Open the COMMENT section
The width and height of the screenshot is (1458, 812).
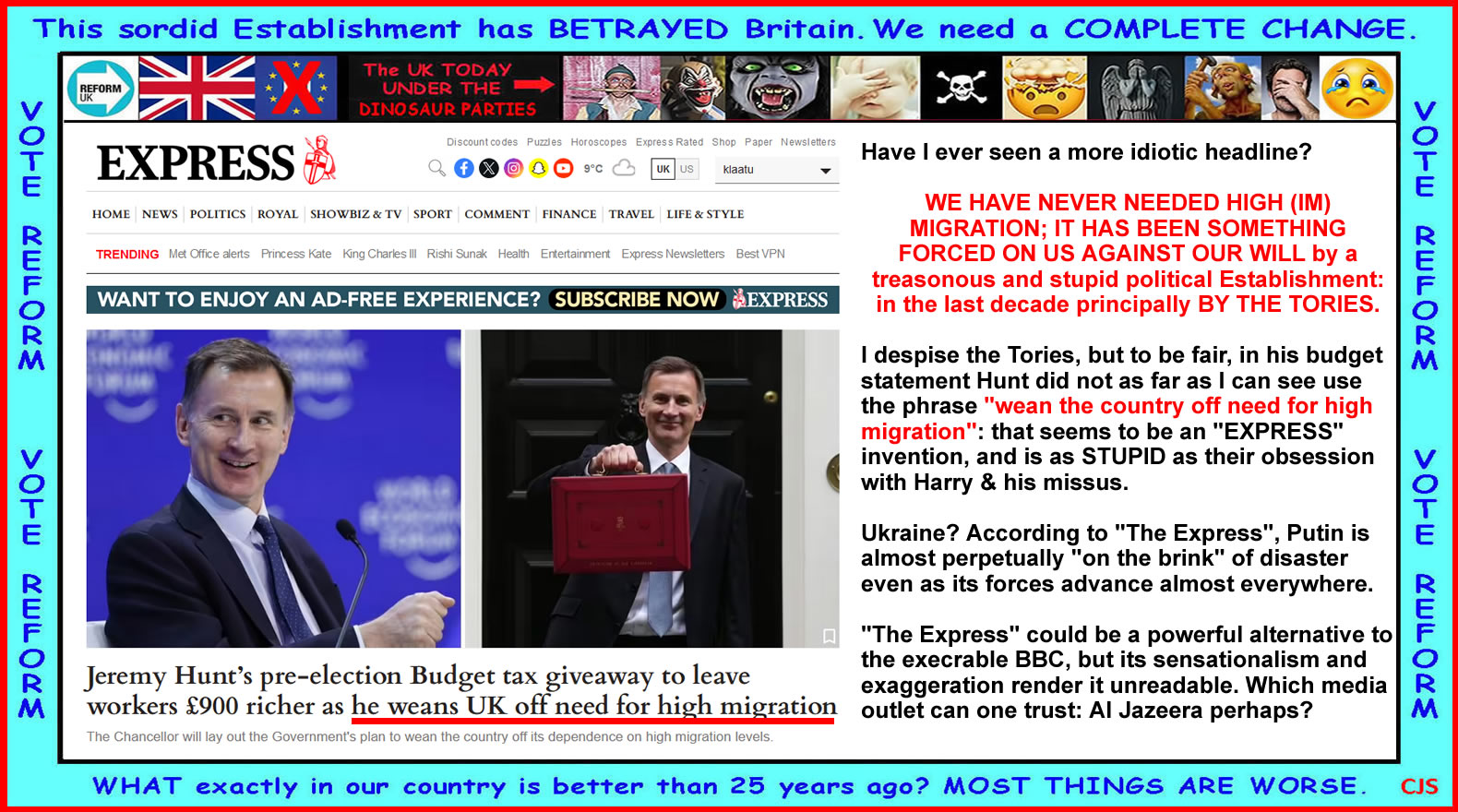point(497,214)
